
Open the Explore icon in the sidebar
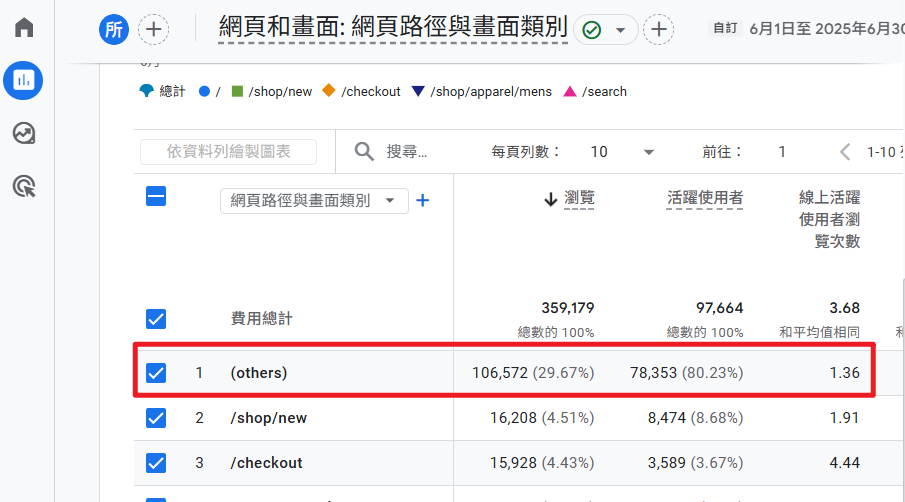tap(24, 133)
